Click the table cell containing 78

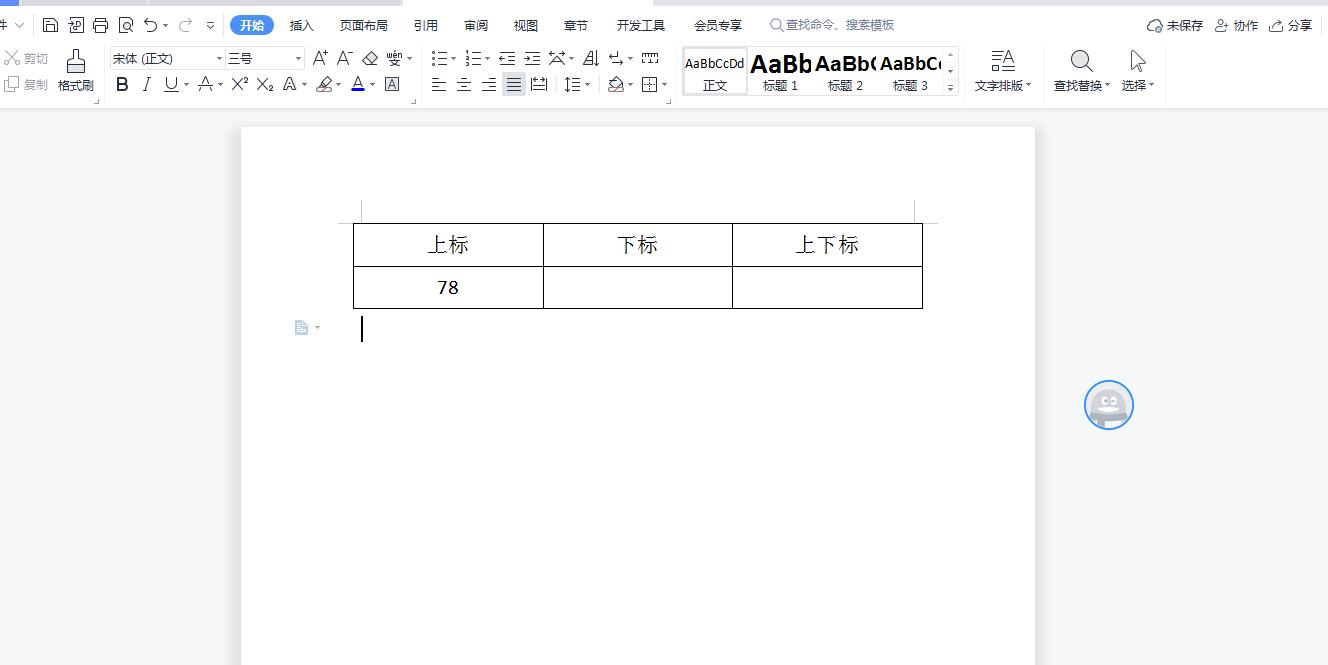(x=448, y=287)
